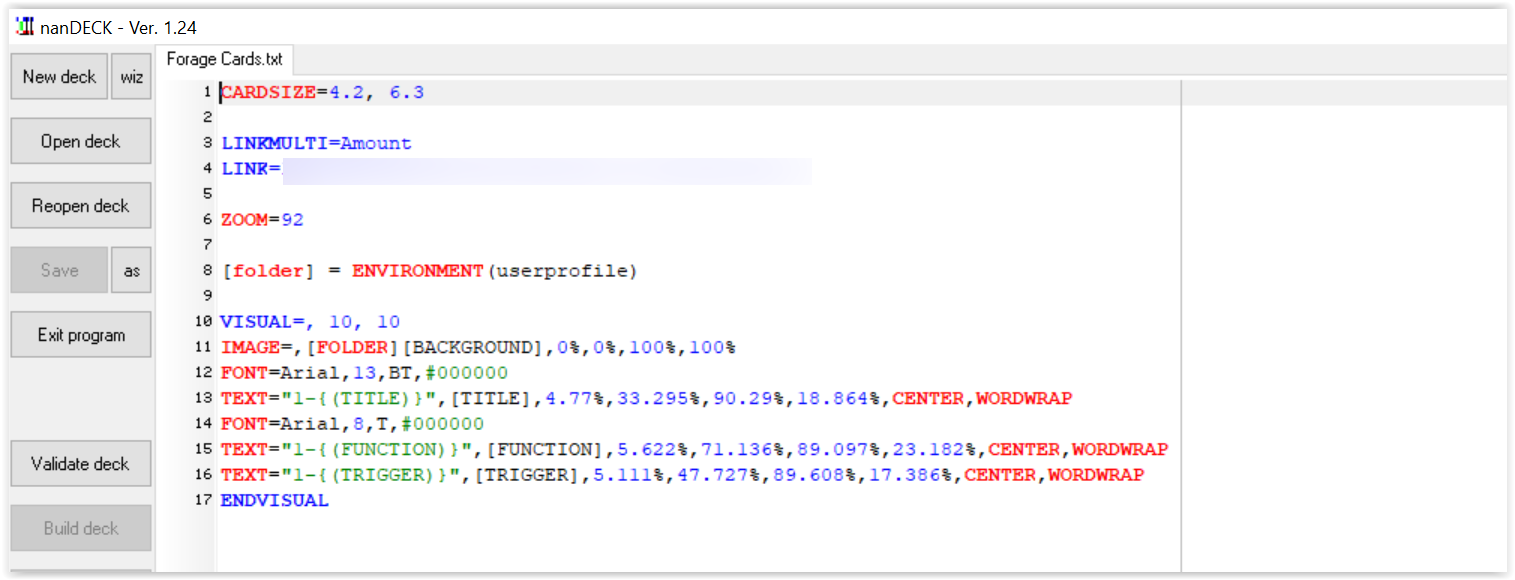Open the deck wizard via the wiz button
The height and width of the screenshot is (580, 1515).
[131, 76]
